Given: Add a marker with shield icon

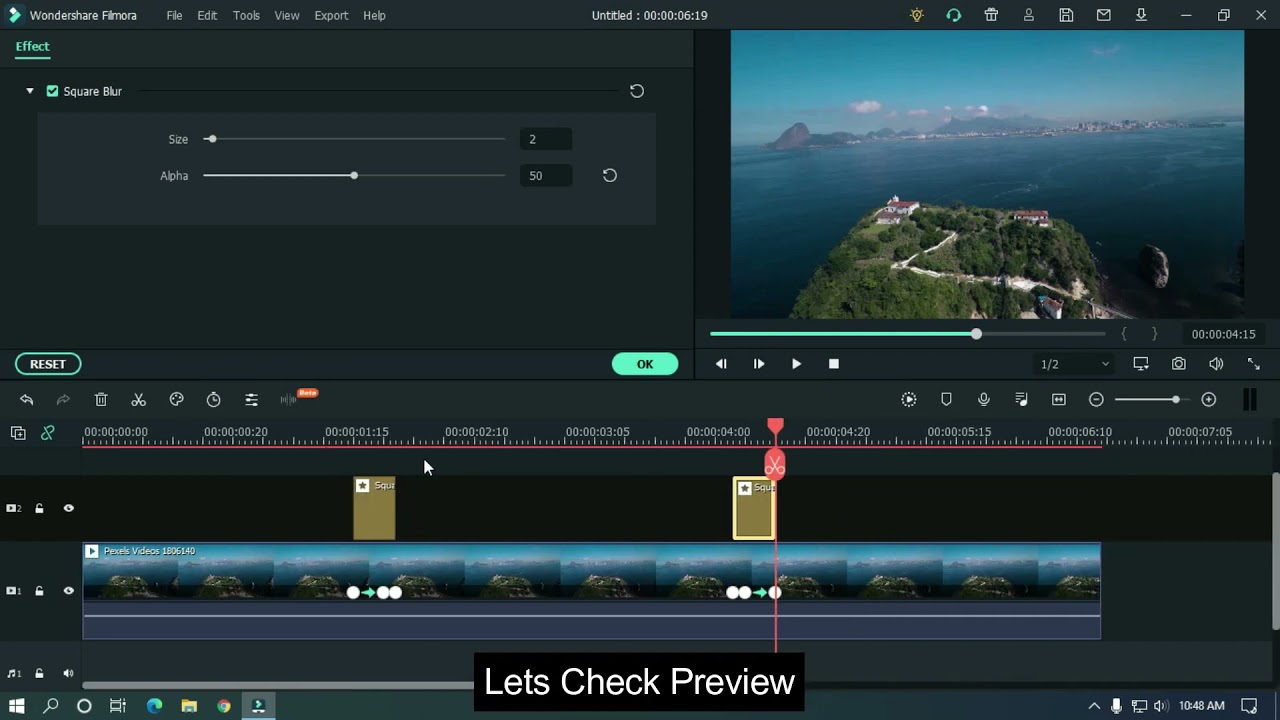Looking at the screenshot, I should point(946,400).
